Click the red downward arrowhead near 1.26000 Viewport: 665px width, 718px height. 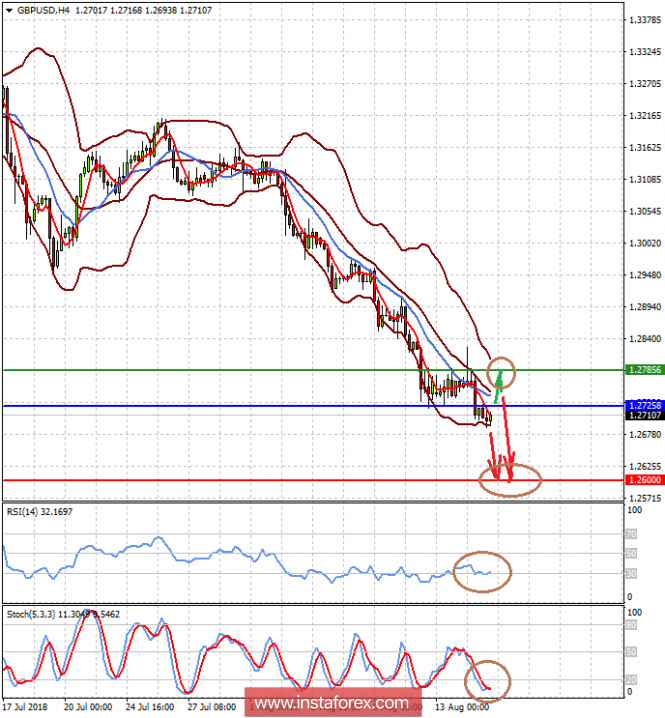(511, 472)
